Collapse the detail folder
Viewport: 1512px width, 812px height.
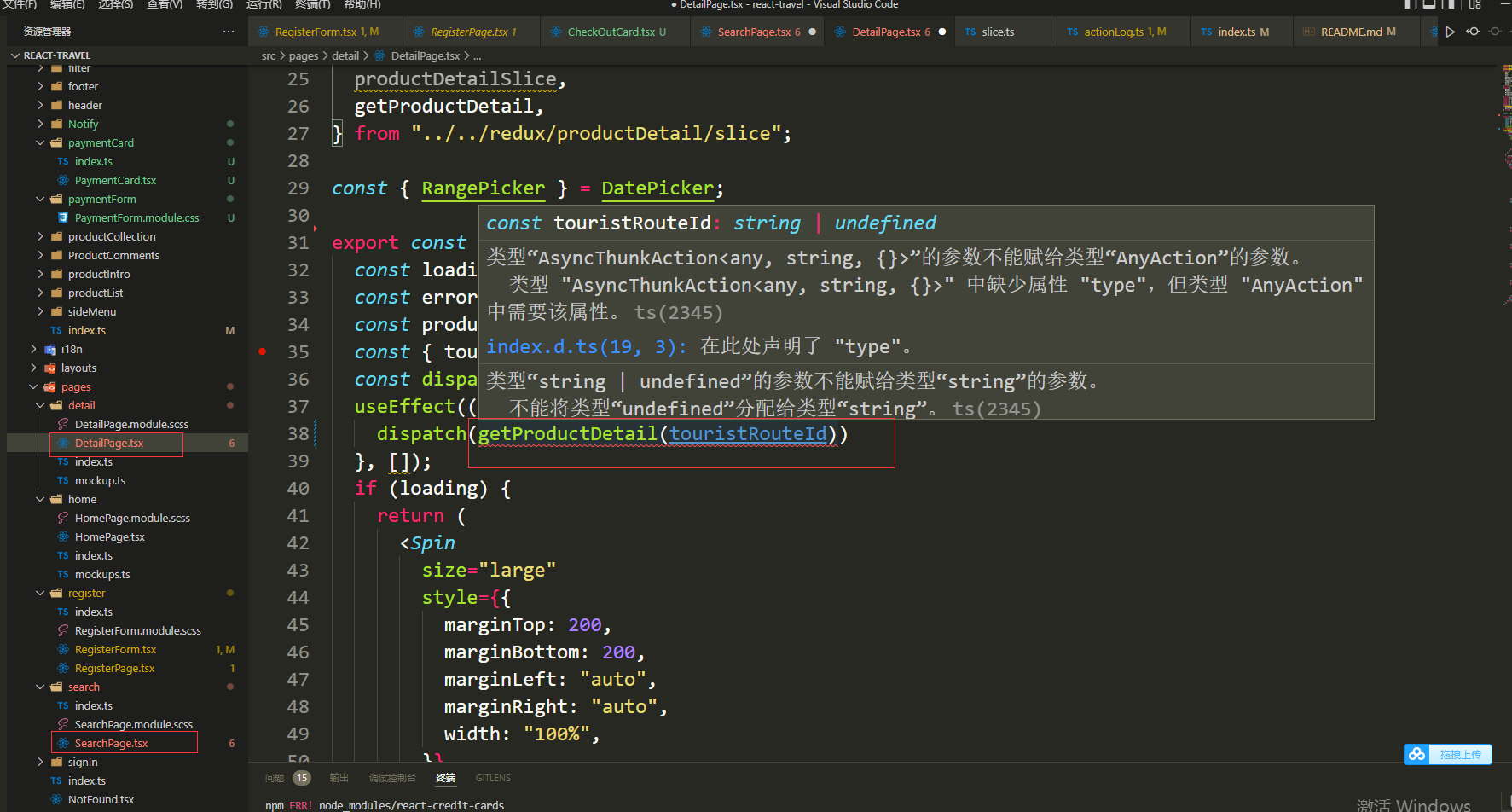[40, 405]
